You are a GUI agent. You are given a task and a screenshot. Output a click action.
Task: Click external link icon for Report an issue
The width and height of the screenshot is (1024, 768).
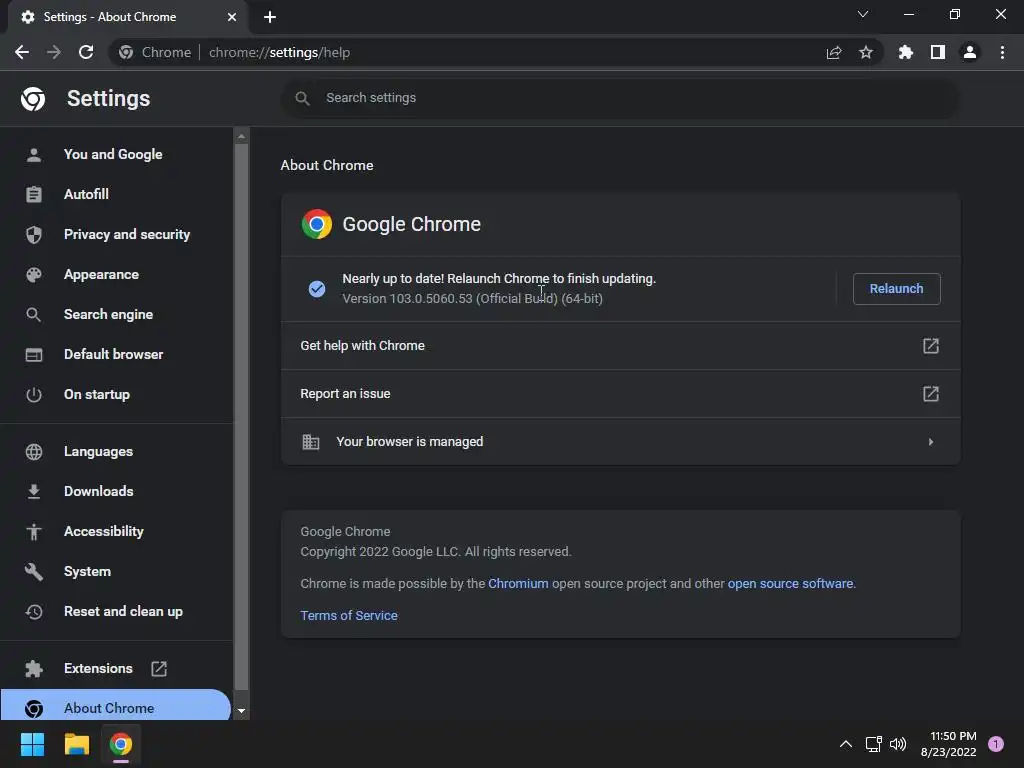pyautogui.click(x=931, y=394)
